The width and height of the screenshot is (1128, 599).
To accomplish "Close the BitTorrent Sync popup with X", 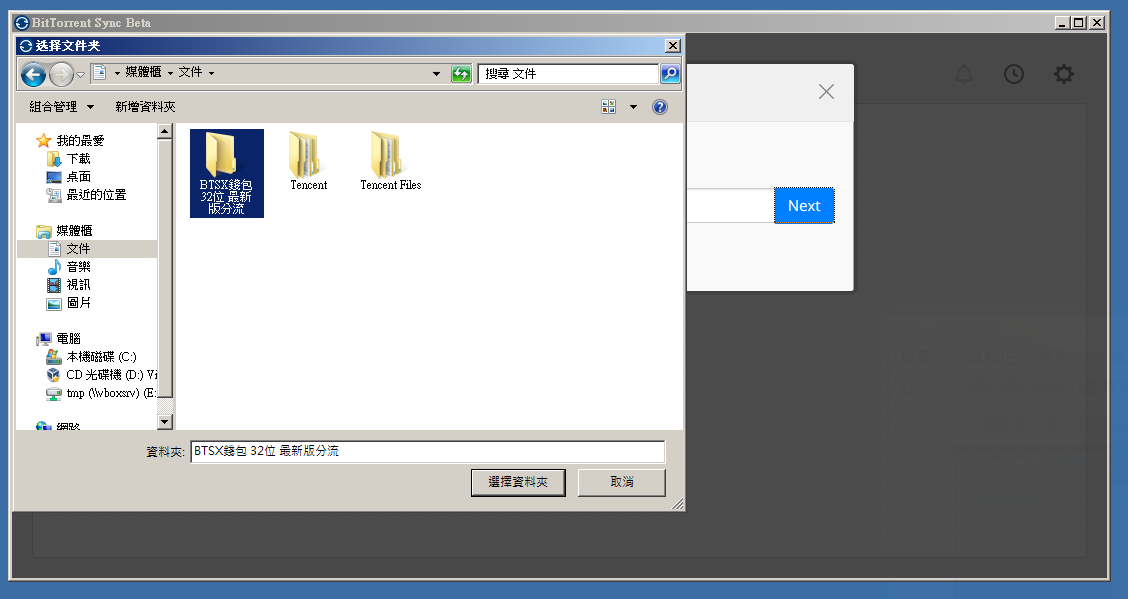I will click(827, 91).
